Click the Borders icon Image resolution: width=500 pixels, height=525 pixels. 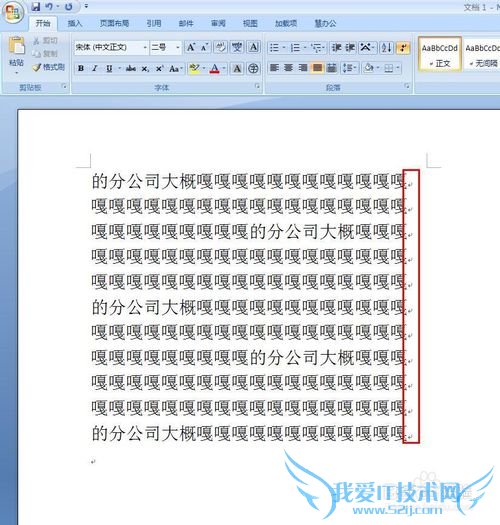[388, 68]
